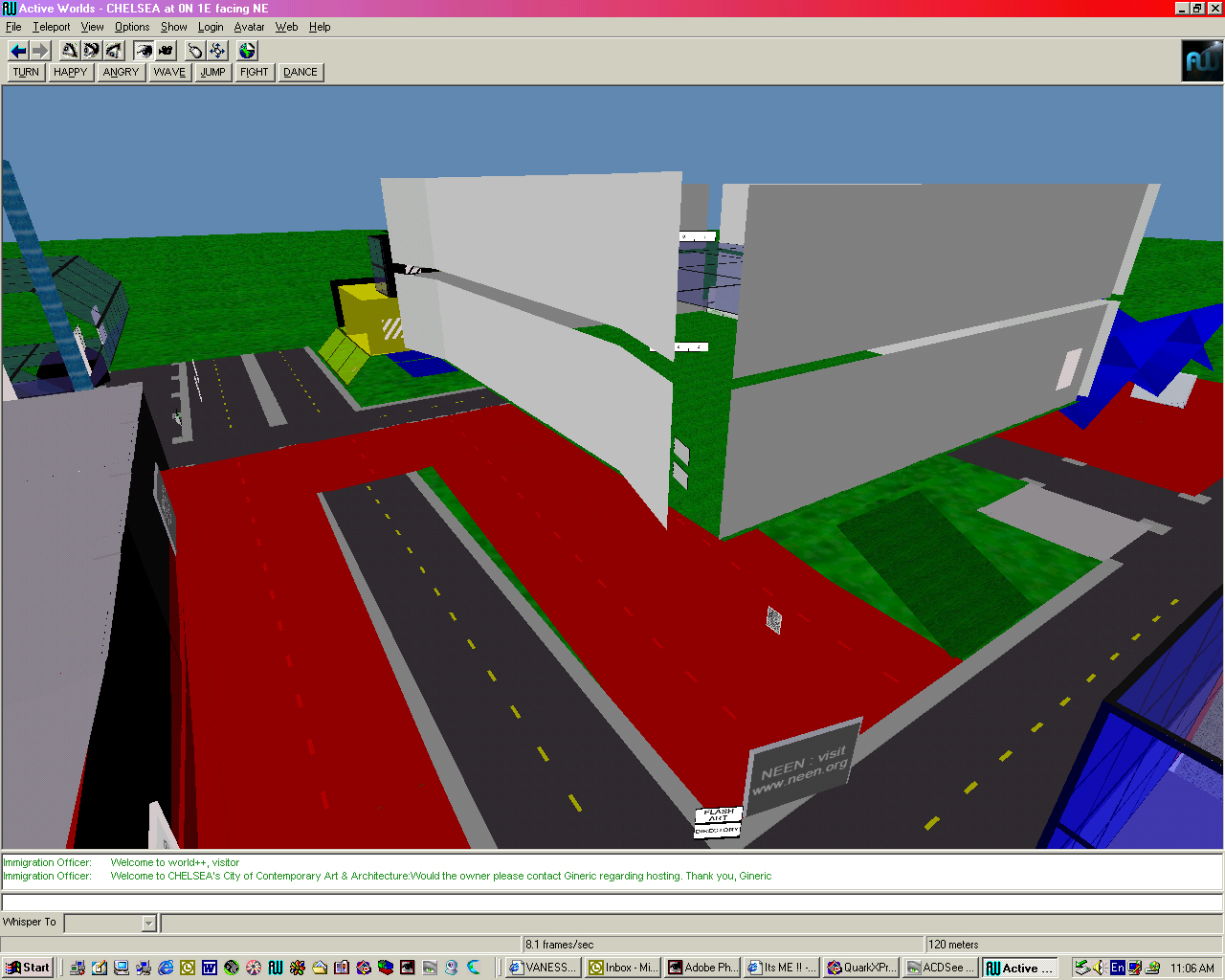
Task: Launch Internet Explorer from the quick launch bar
Action: click(x=166, y=968)
